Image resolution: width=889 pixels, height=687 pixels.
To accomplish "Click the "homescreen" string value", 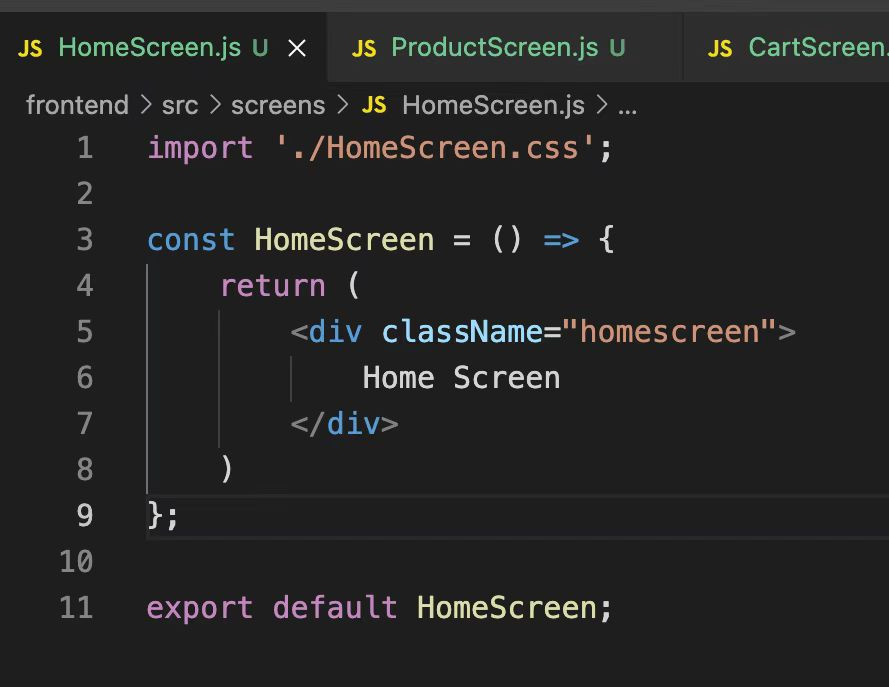I will click(670, 332).
